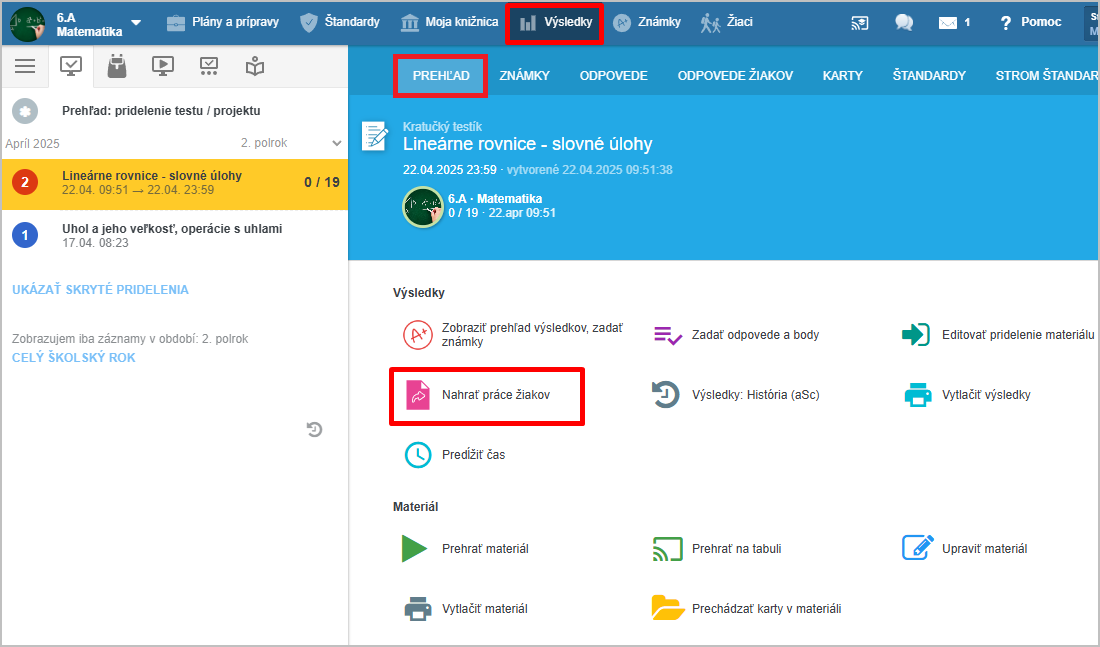Click the Celý školský rok link
Viewport: 1100px width, 647px height.
[74, 358]
